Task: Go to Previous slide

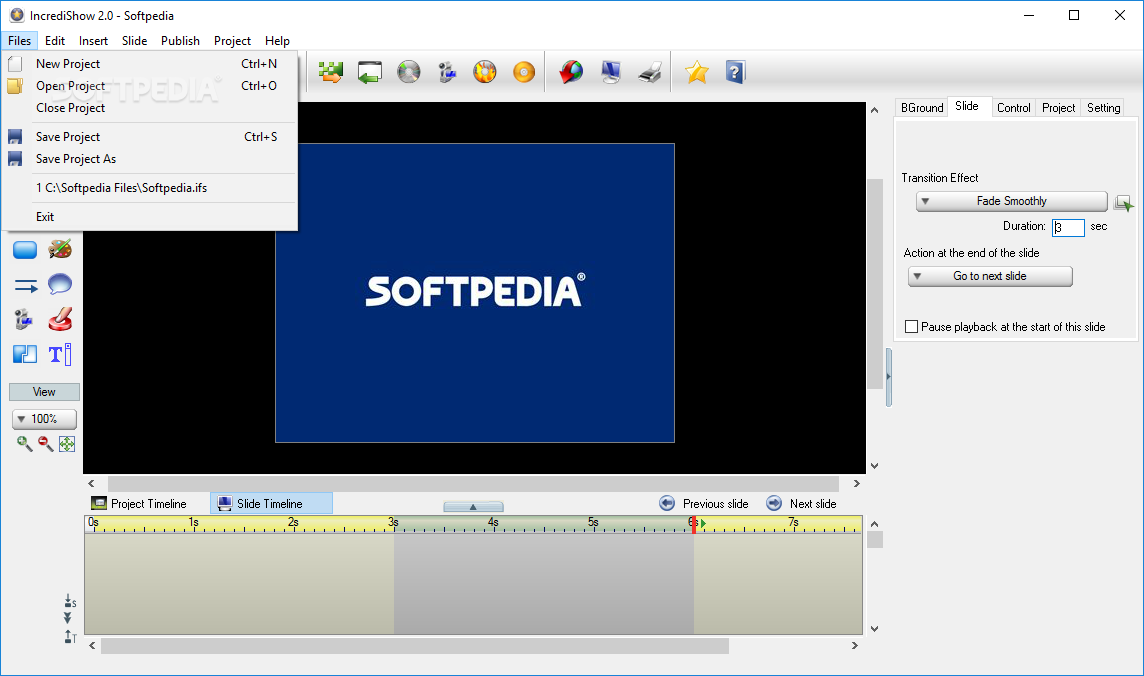Action: tap(704, 504)
